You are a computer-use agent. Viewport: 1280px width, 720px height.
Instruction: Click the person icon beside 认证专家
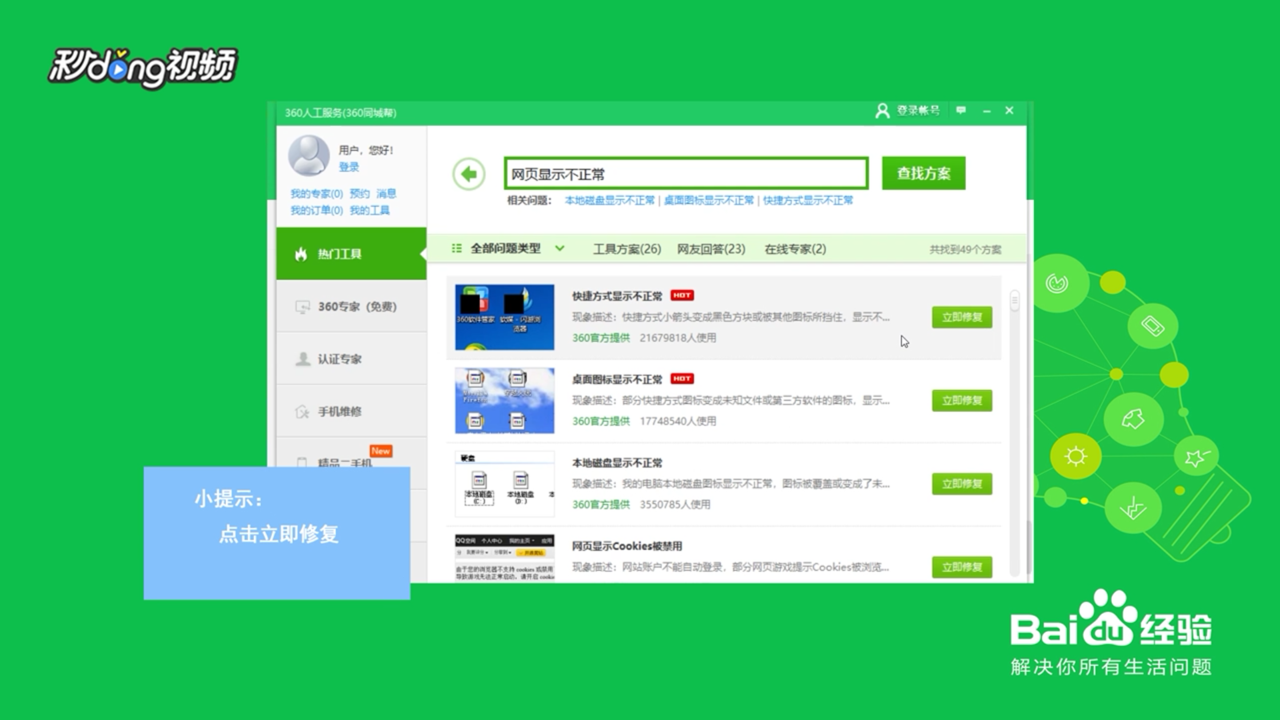[x=302, y=359]
